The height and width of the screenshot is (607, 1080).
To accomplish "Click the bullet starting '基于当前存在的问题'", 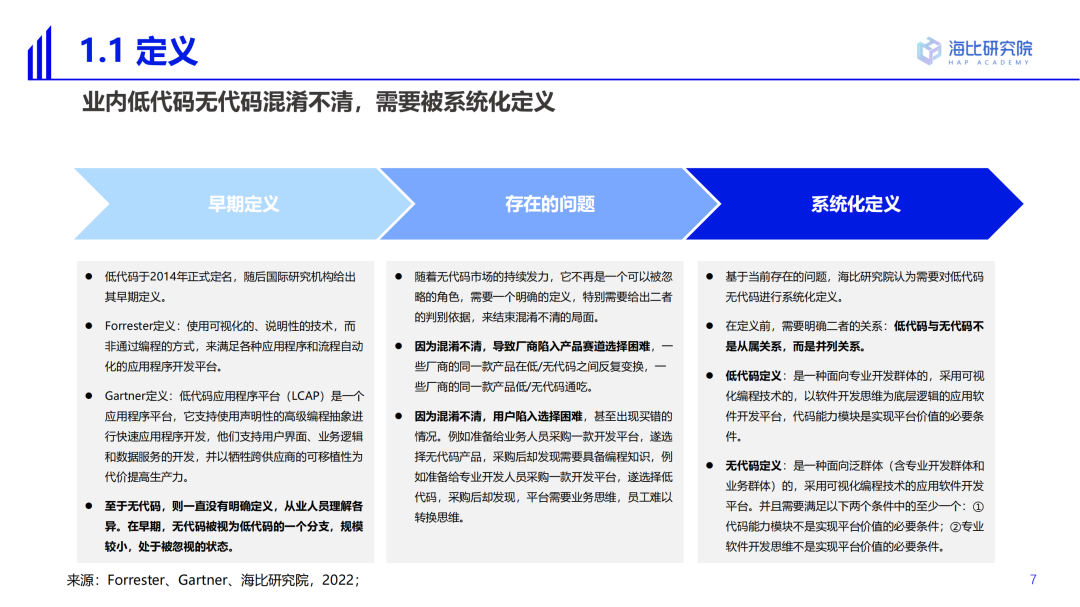I will (854, 287).
